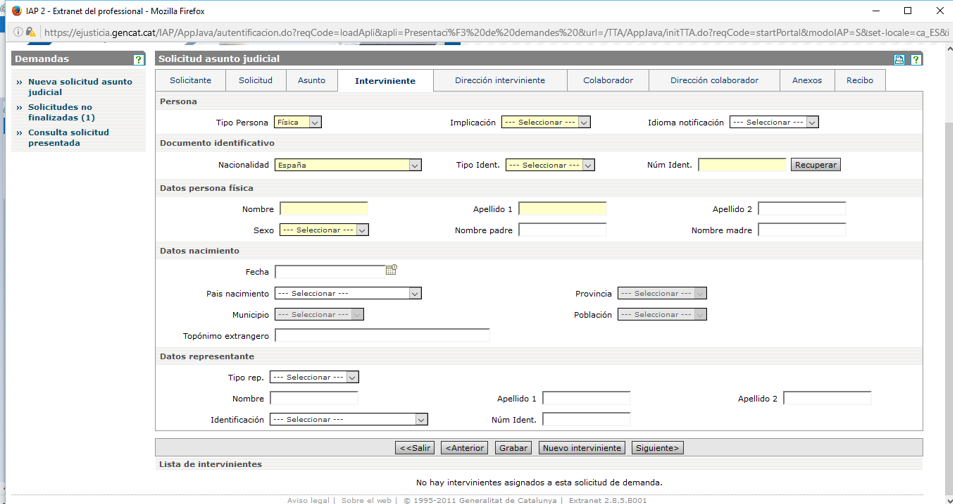Click the Nuevo interviniente button
953x504 pixels.
click(x=582, y=448)
